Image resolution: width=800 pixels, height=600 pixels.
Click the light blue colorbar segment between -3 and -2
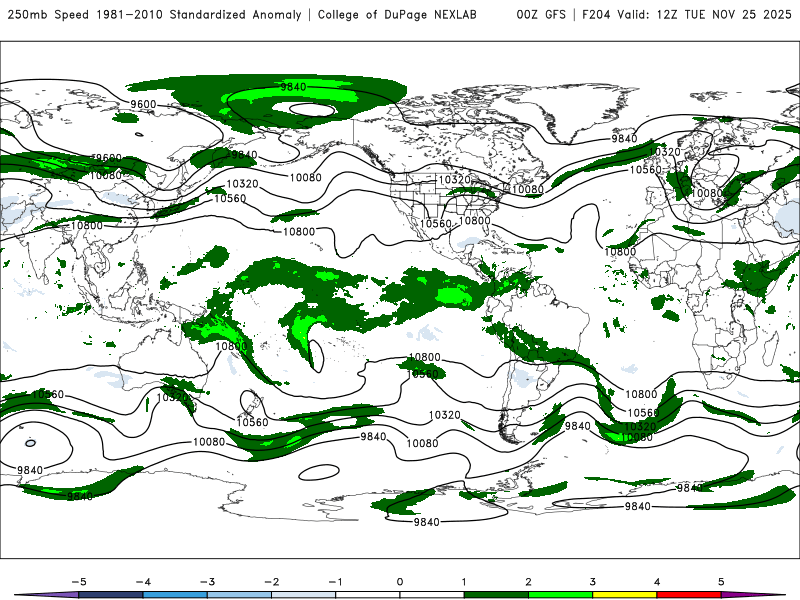tap(239, 595)
